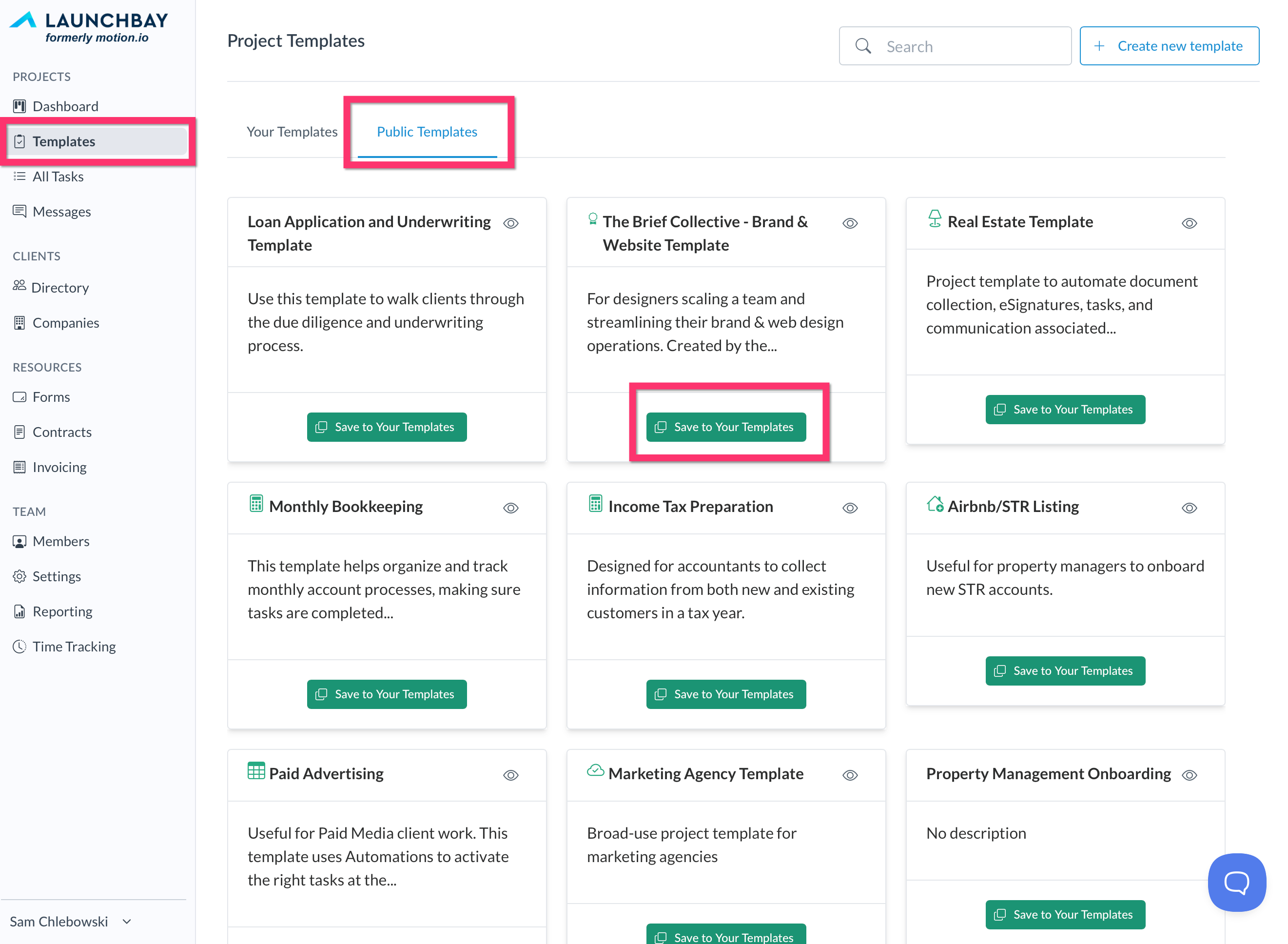Open the chat support bubble
The image size is (1288, 944).
(1236, 882)
